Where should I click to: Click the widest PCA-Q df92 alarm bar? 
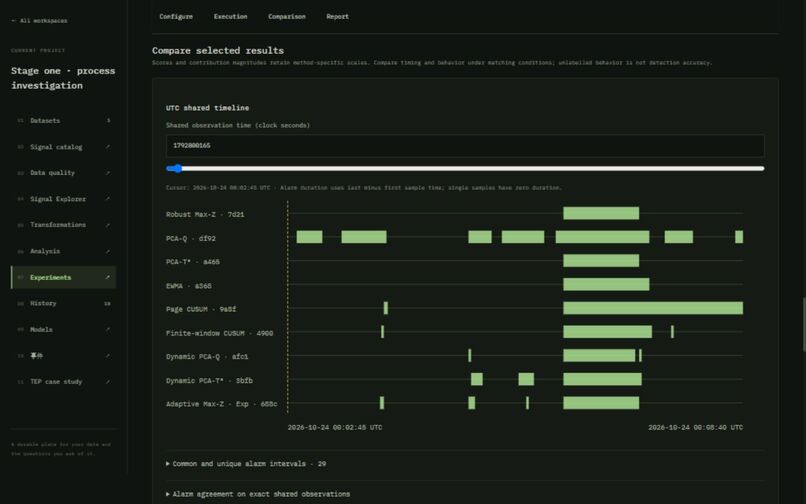602,237
